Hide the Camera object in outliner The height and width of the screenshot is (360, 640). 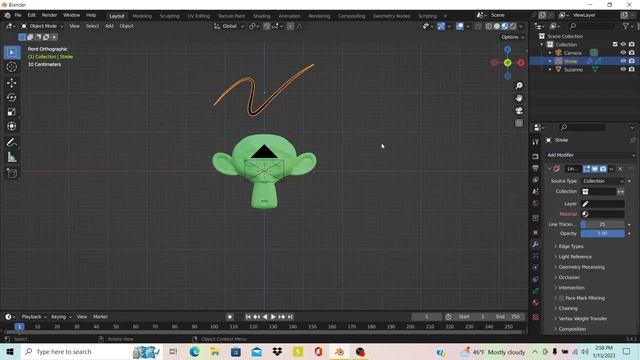[x=623, y=53]
